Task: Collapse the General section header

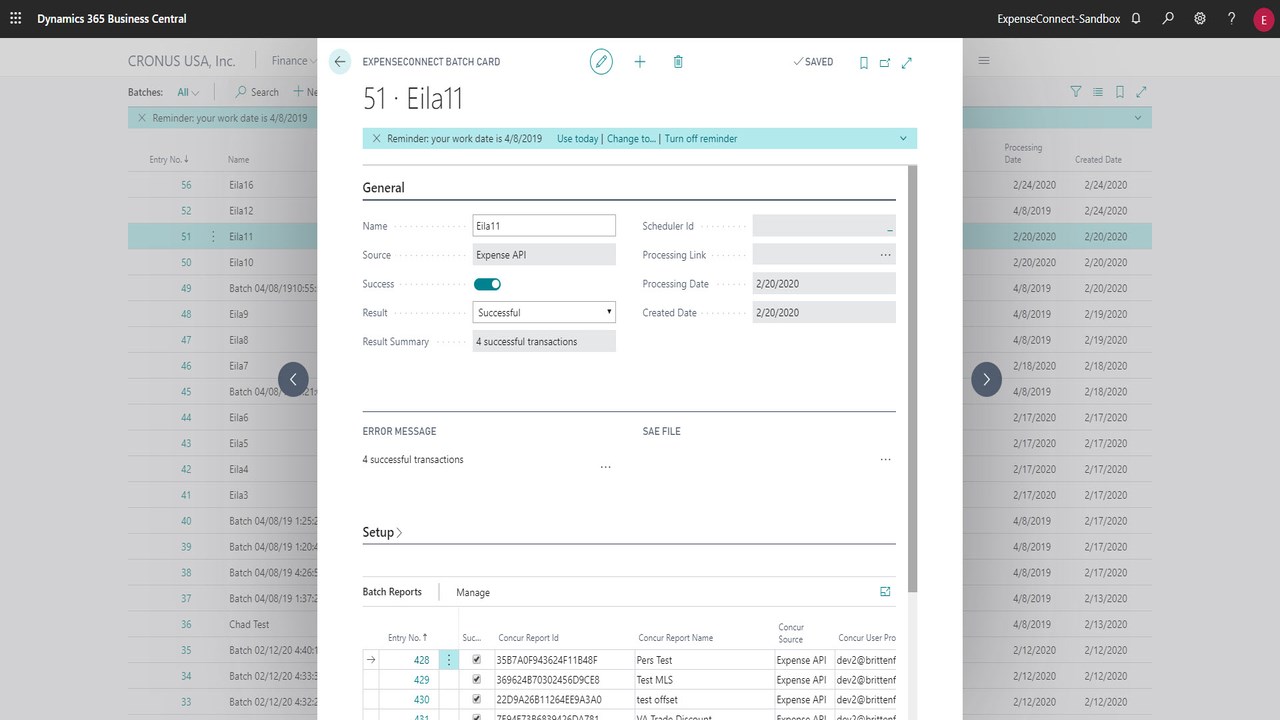Action: click(383, 188)
